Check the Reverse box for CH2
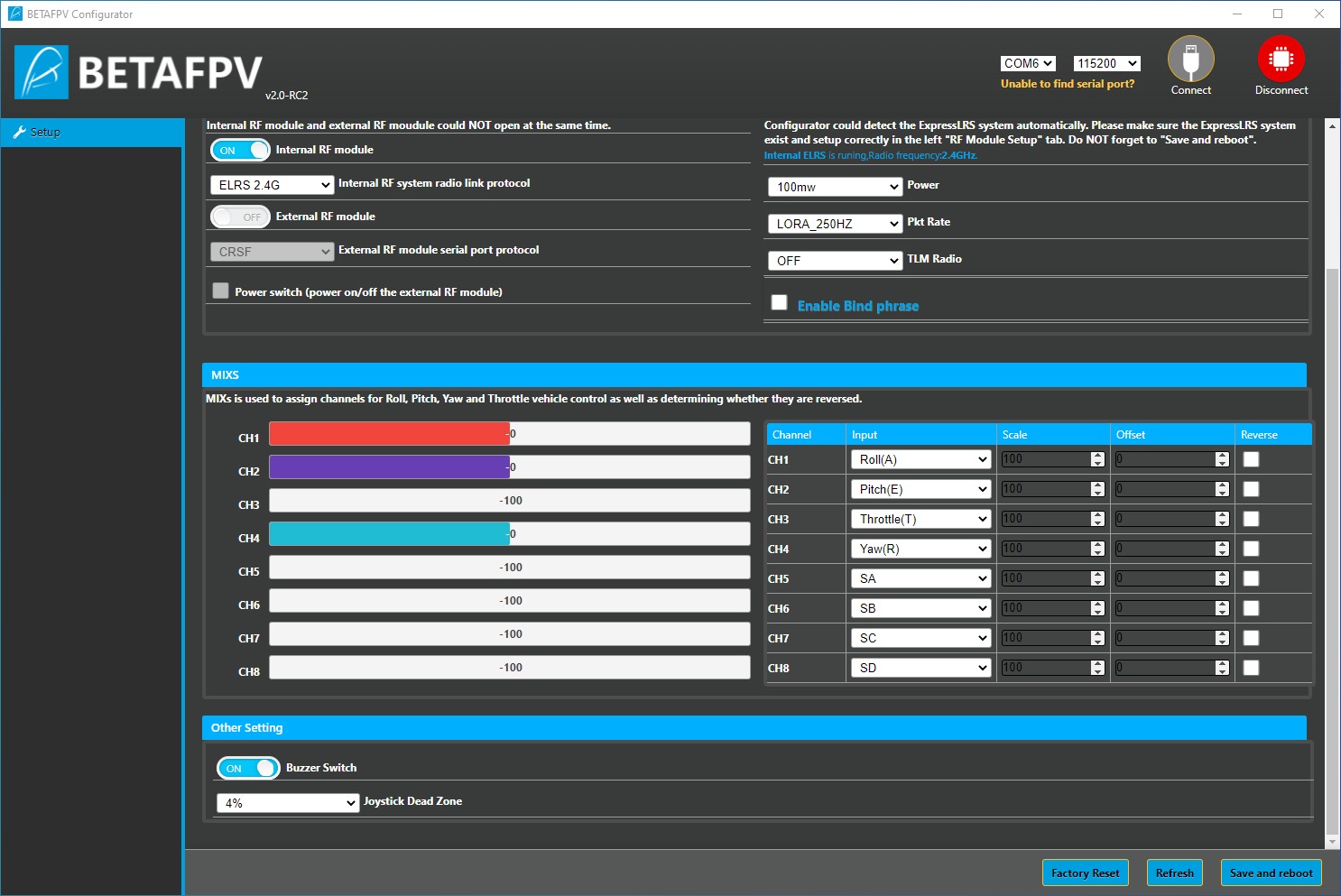This screenshot has height=896, width=1341. point(1251,489)
